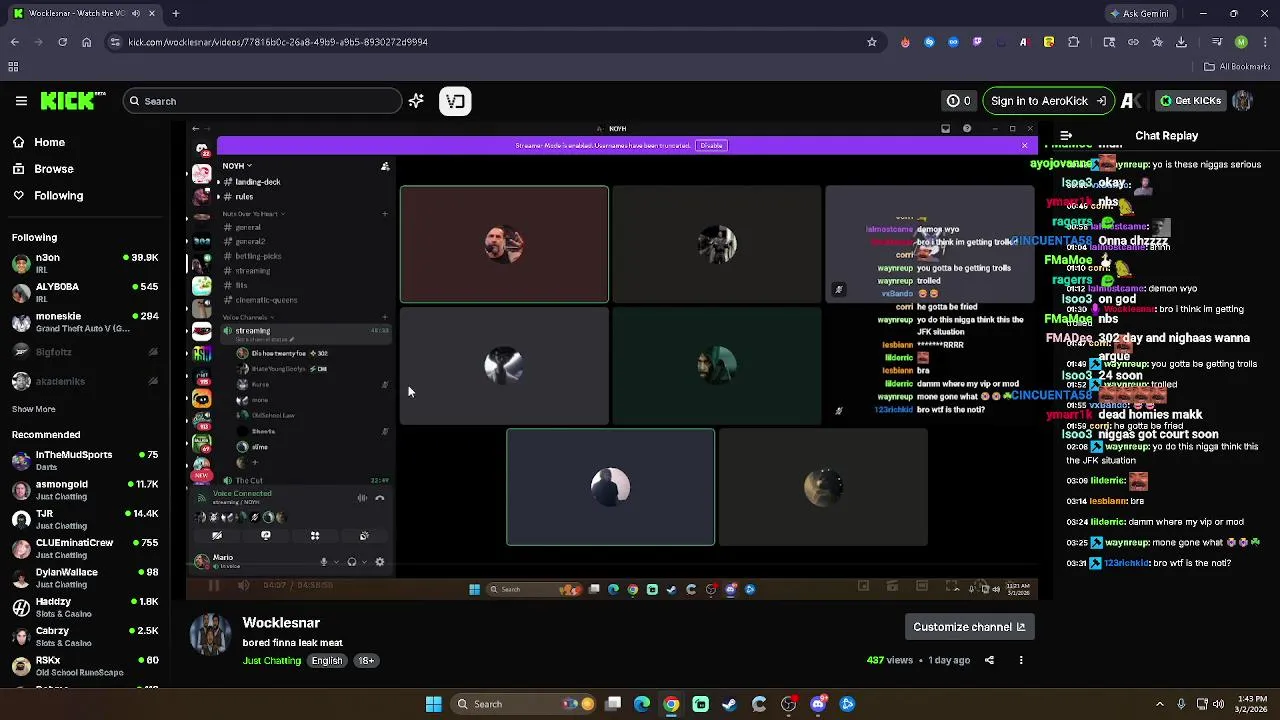Click Customize channel button
This screenshot has width=1280, height=720.
969,627
